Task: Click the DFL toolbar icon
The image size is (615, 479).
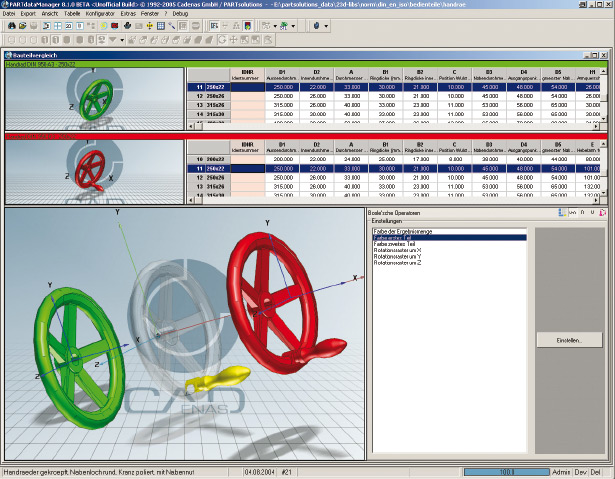Action: click(x=214, y=25)
